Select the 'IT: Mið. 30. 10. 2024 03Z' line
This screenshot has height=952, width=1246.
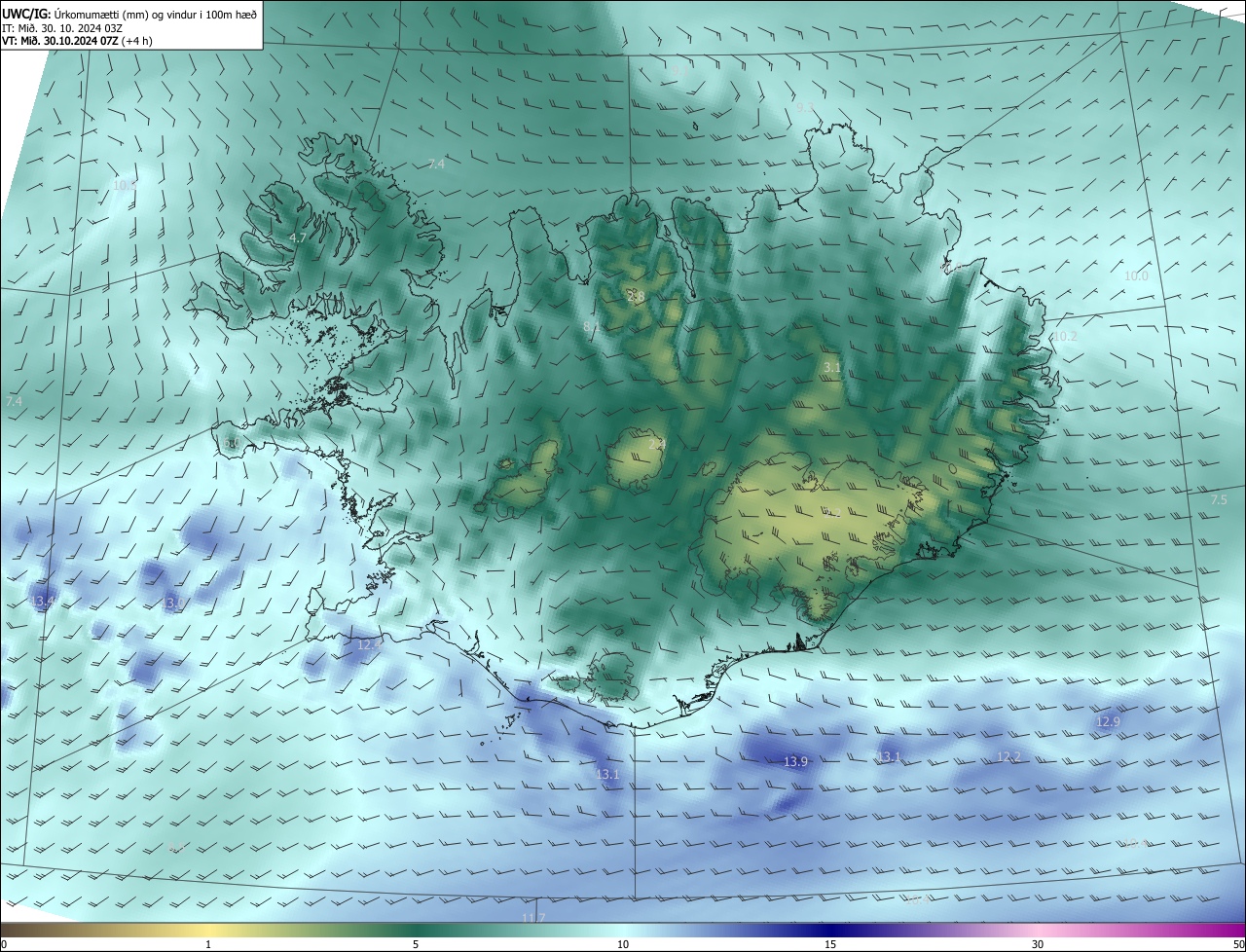pyautogui.click(x=62, y=27)
